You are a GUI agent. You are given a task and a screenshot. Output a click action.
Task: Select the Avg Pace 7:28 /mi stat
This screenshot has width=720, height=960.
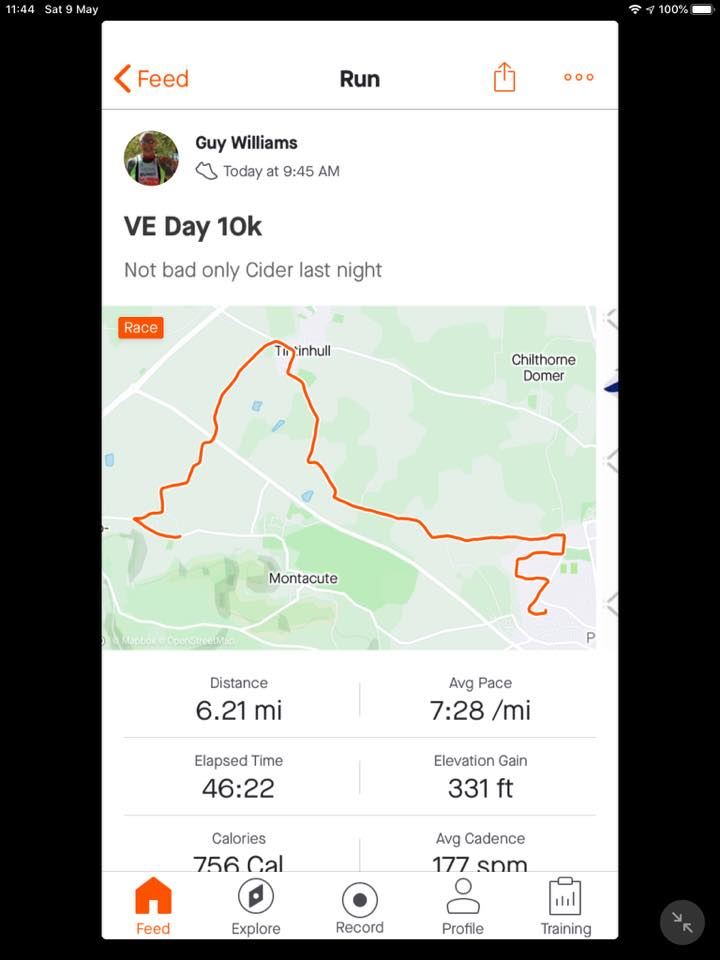click(x=480, y=699)
